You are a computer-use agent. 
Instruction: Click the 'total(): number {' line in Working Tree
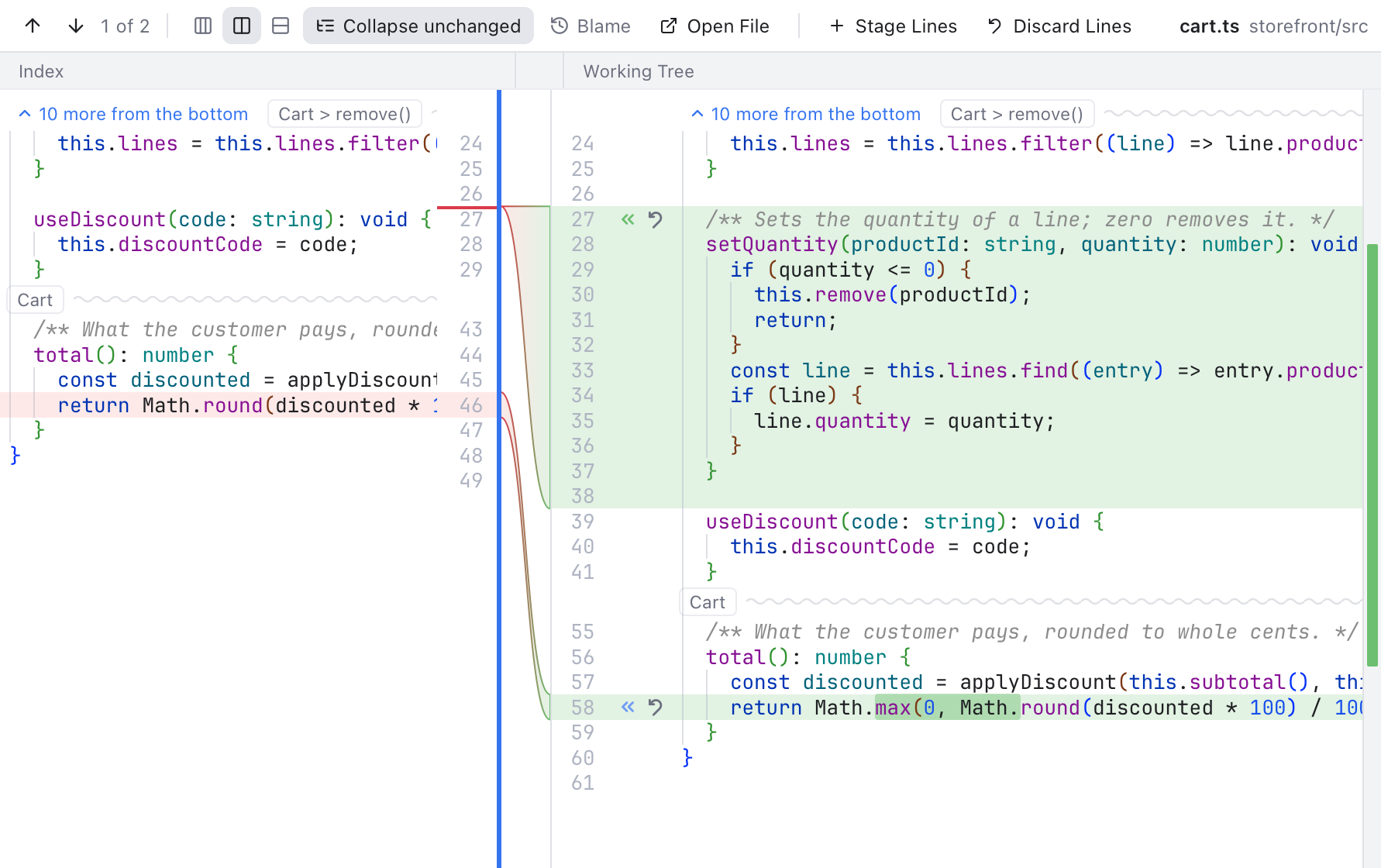(x=808, y=657)
